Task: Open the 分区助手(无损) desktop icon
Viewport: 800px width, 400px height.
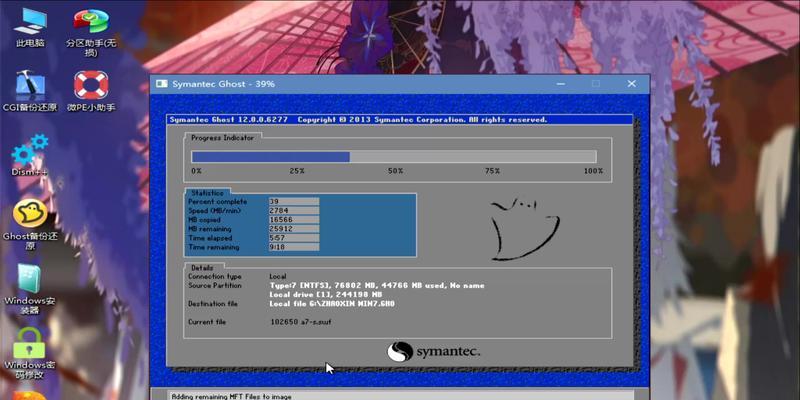Action: point(91,32)
